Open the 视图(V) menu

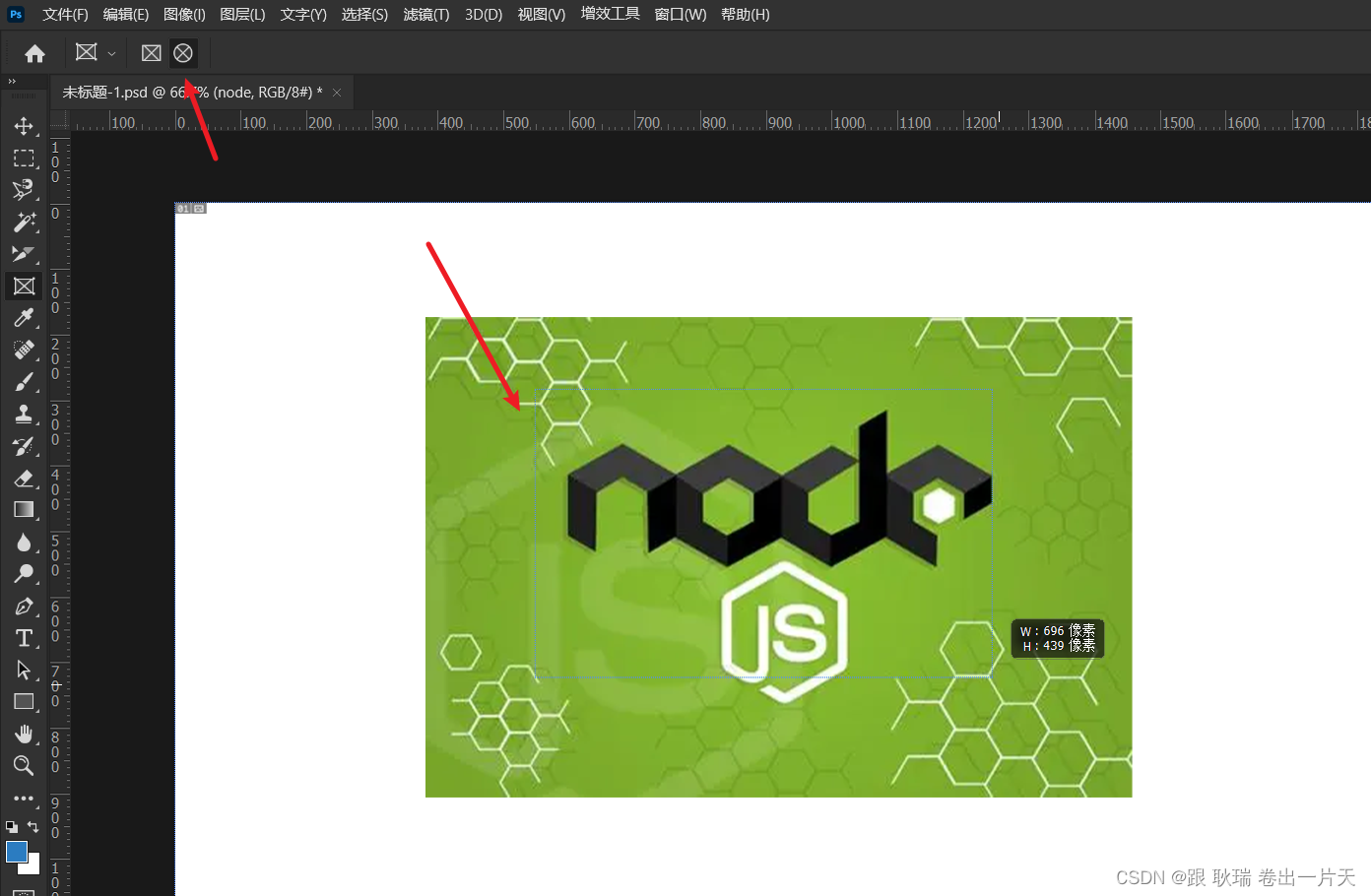[x=542, y=15]
